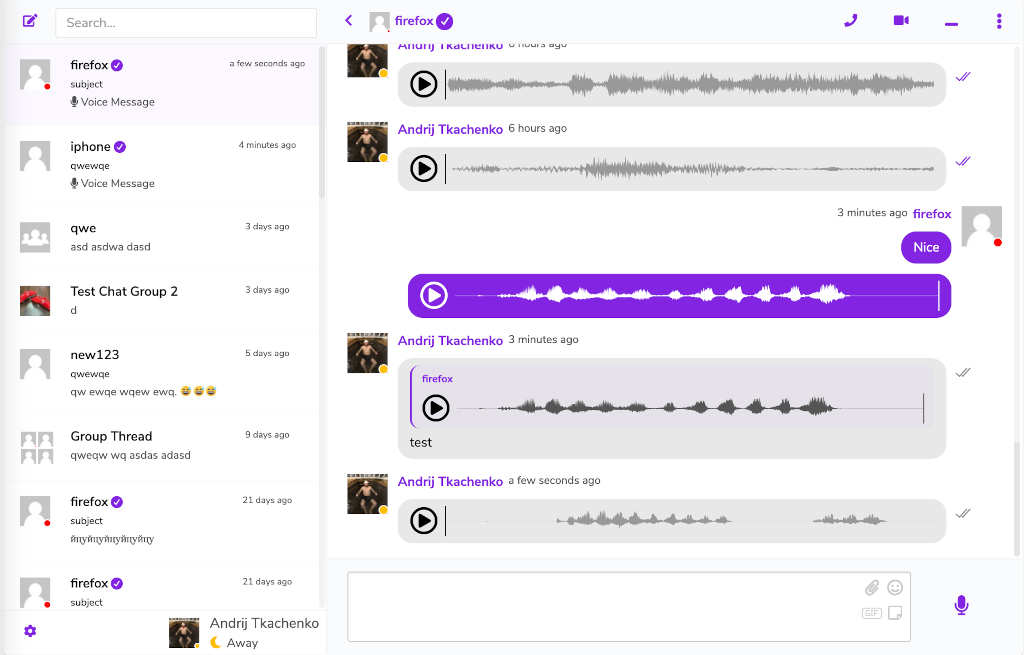Open the emoji picker

pos(895,588)
